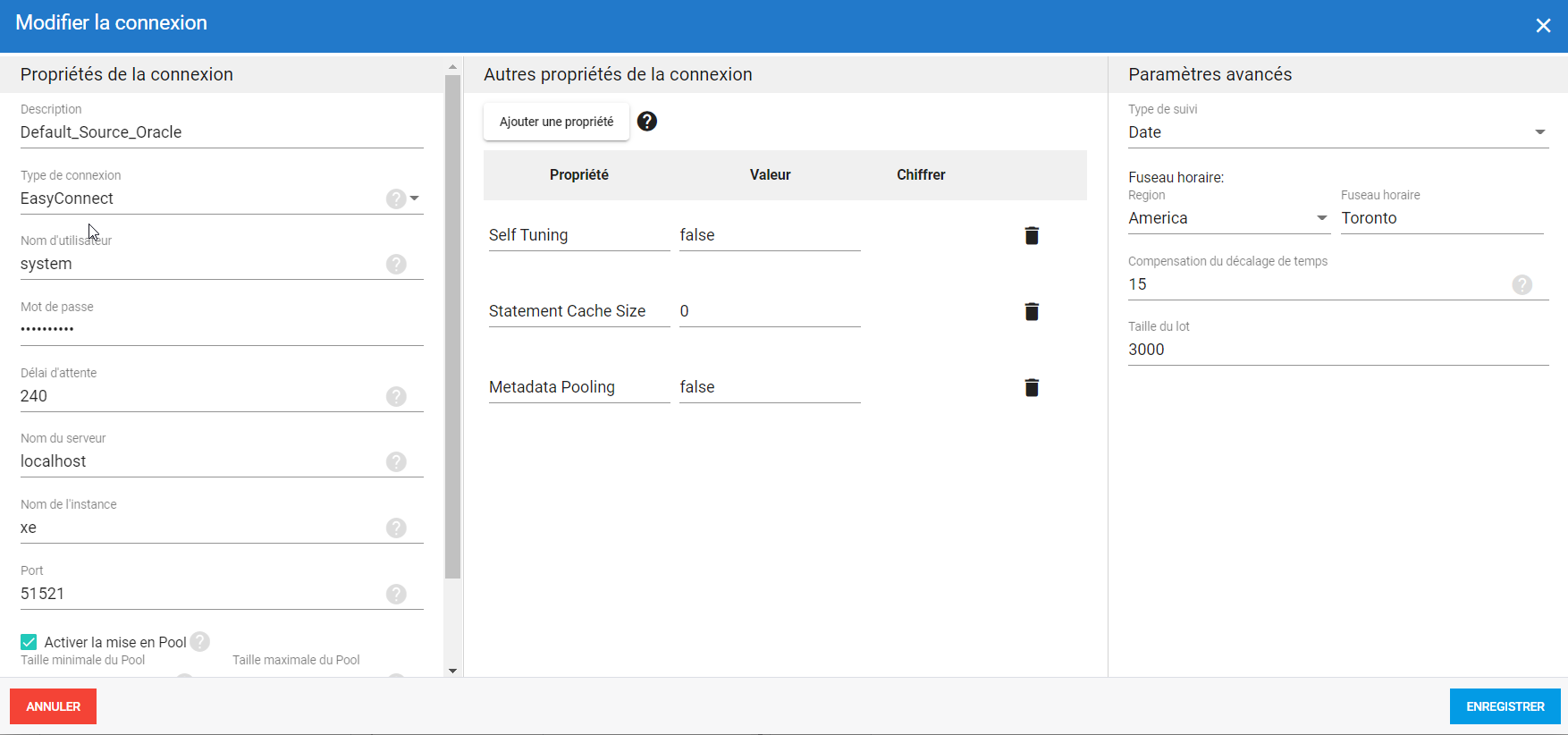
Task: Show help for Port field
Action: click(x=396, y=594)
